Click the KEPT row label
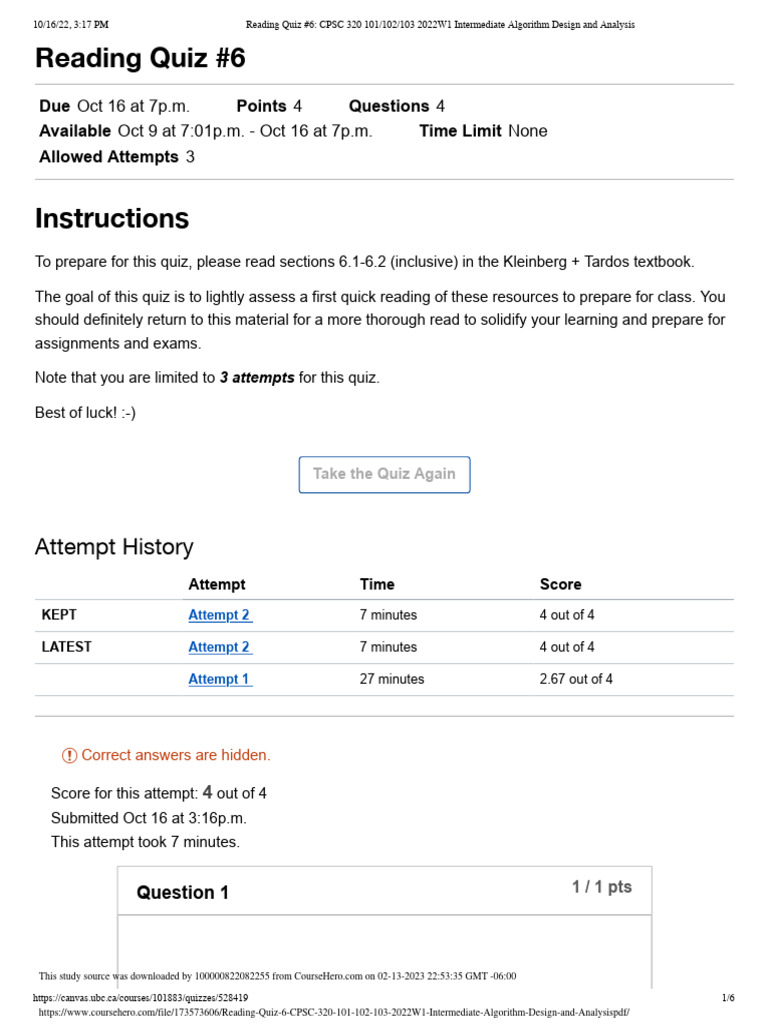 [59, 615]
